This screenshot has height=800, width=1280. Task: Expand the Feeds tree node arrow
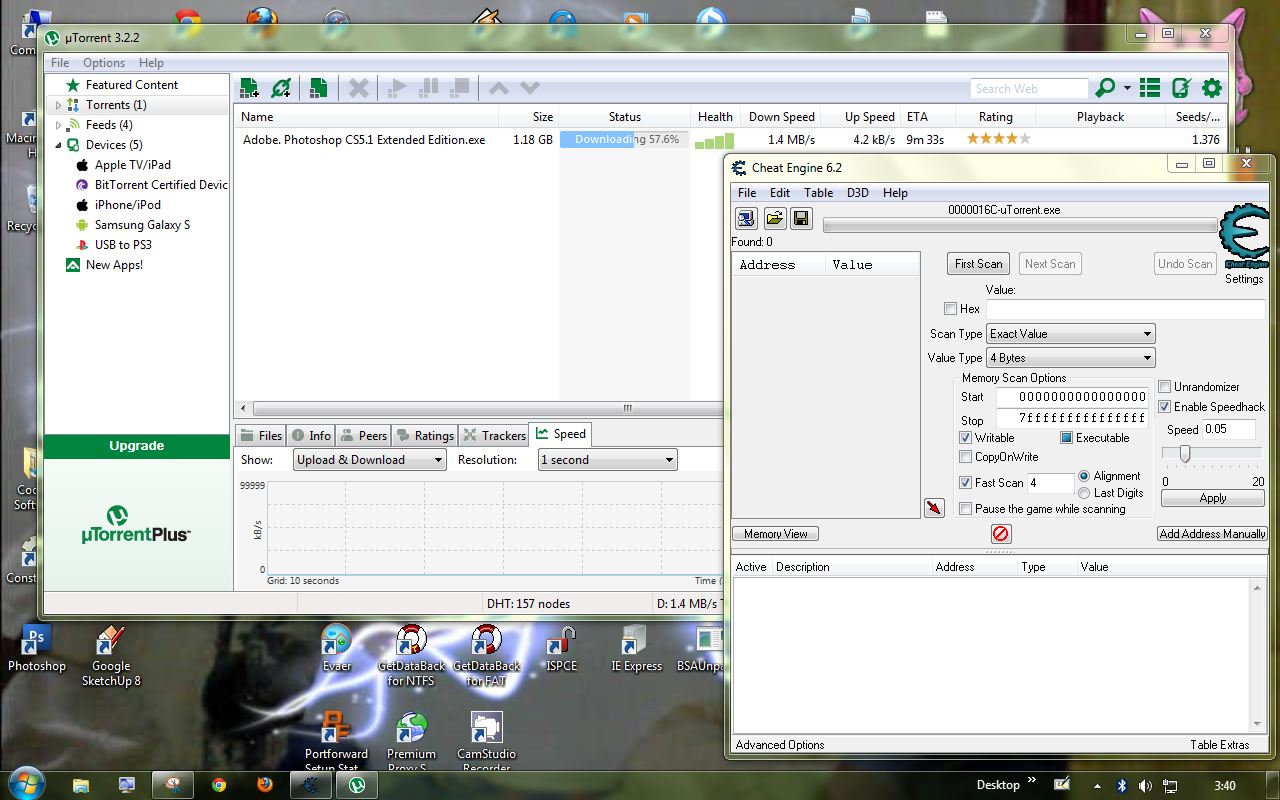[x=58, y=125]
